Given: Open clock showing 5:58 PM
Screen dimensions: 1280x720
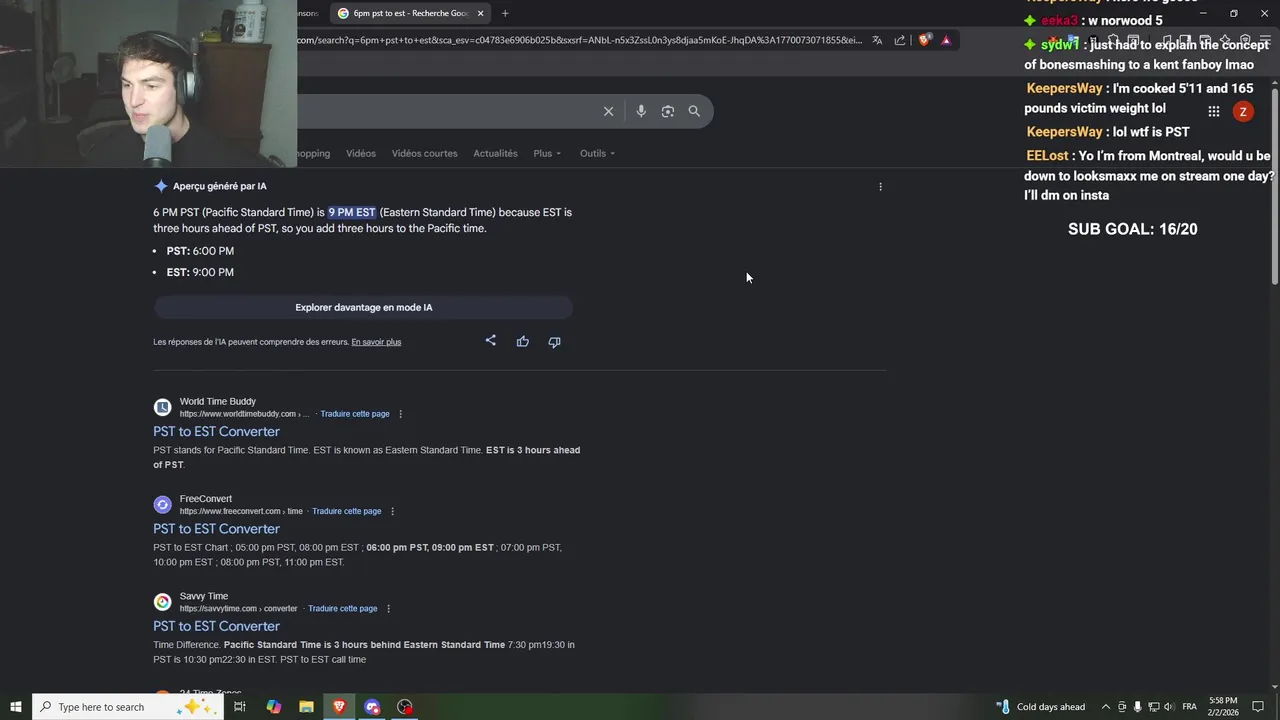Looking at the screenshot, I should click(1223, 707).
